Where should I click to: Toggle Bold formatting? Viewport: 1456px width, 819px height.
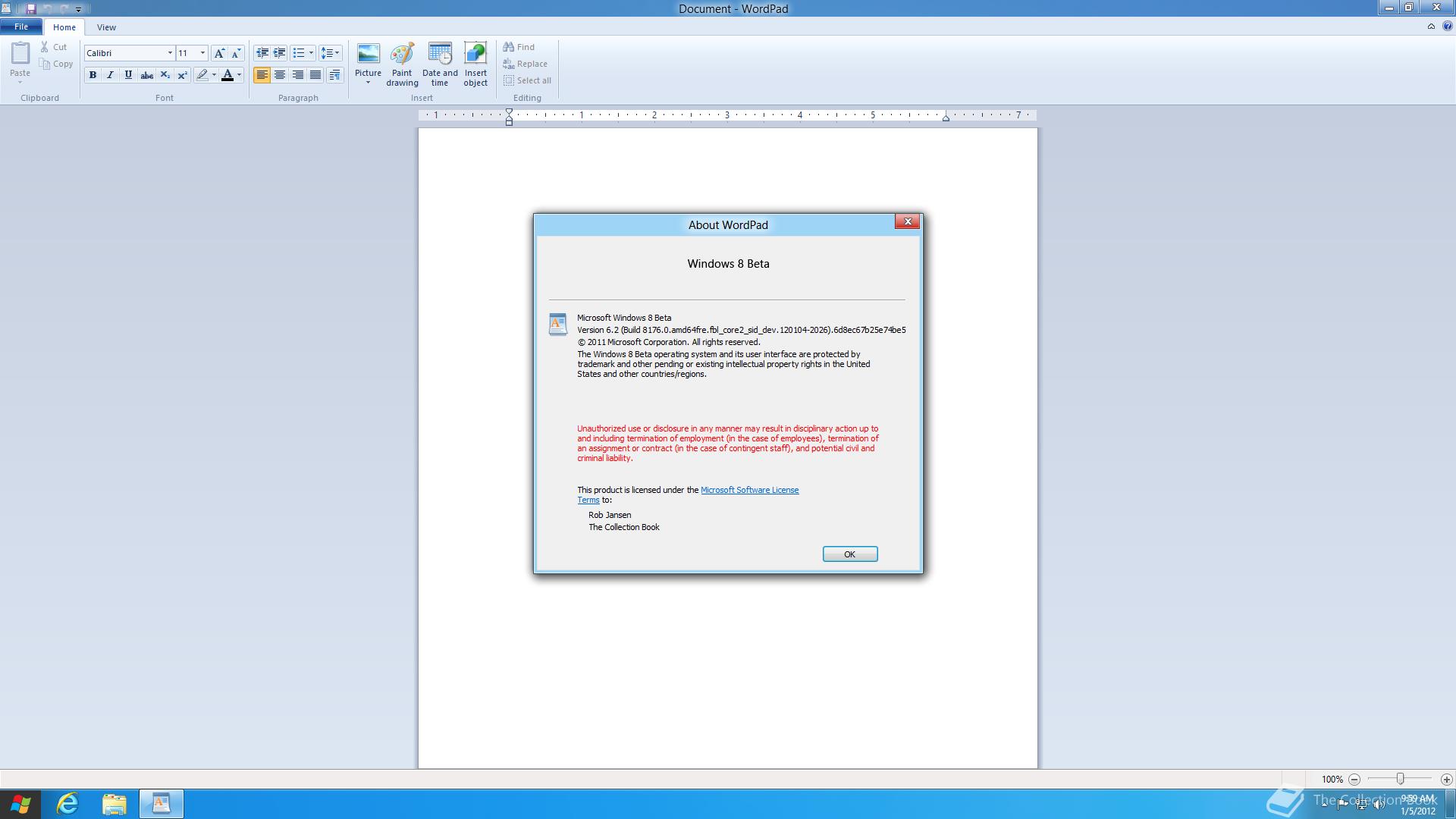[93, 75]
